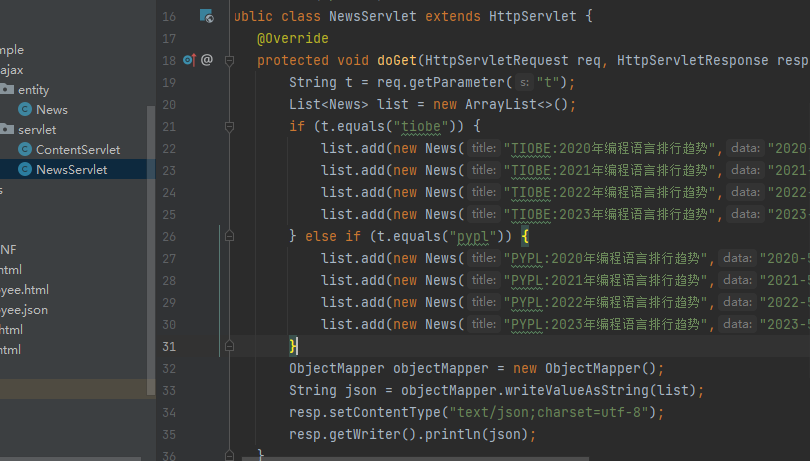Click the News class icon in project tree
Viewport: 810px width, 461px height.
pos(25,110)
